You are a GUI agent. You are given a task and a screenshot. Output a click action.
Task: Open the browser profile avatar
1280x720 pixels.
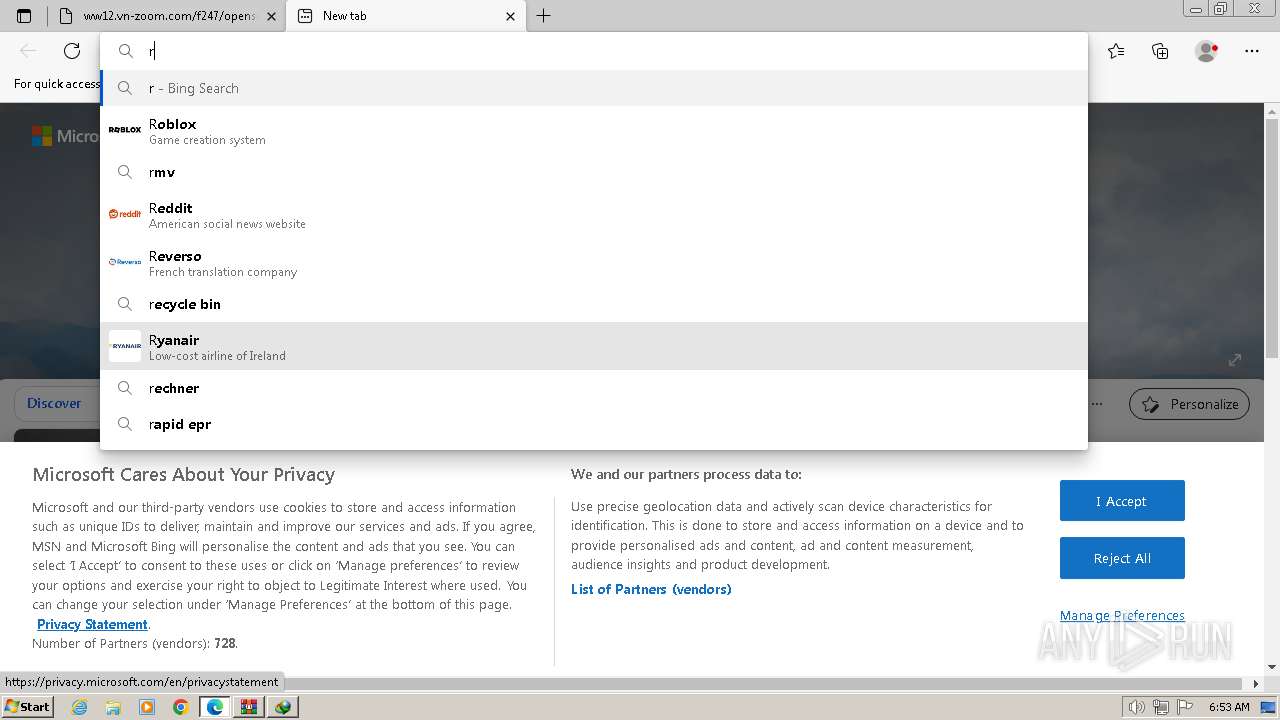[x=1206, y=51]
